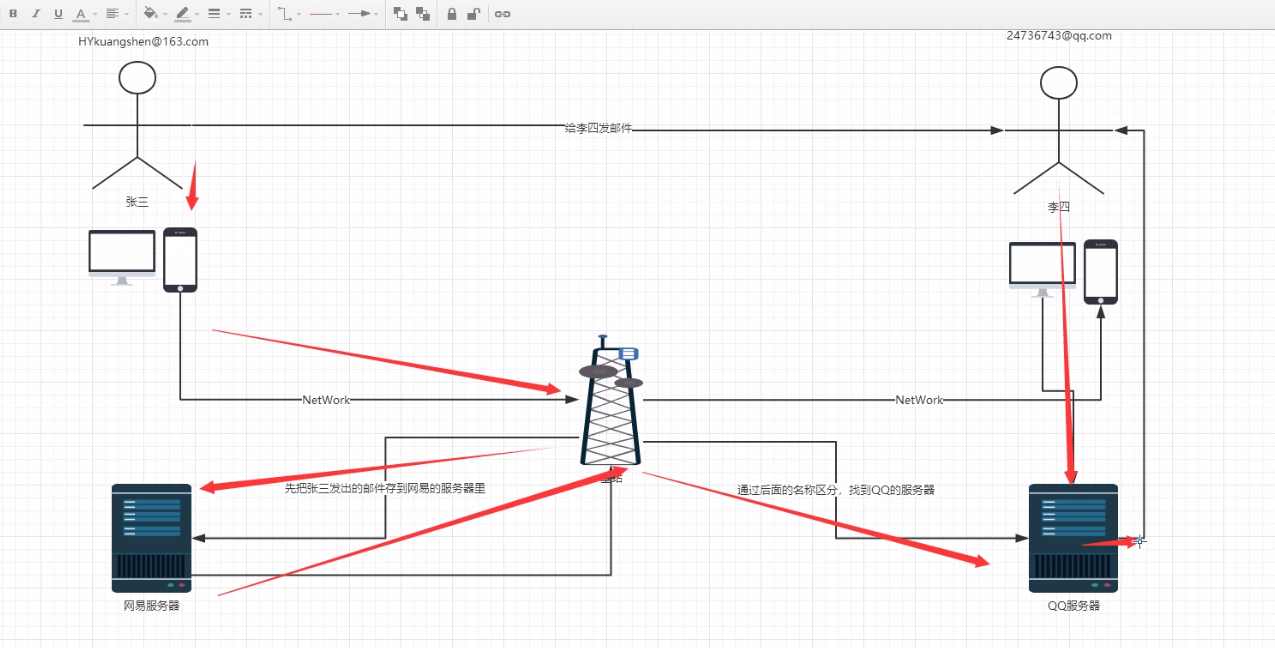Click the unlock shape icon
The height and width of the screenshot is (648, 1275).
click(x=474, y=14)
